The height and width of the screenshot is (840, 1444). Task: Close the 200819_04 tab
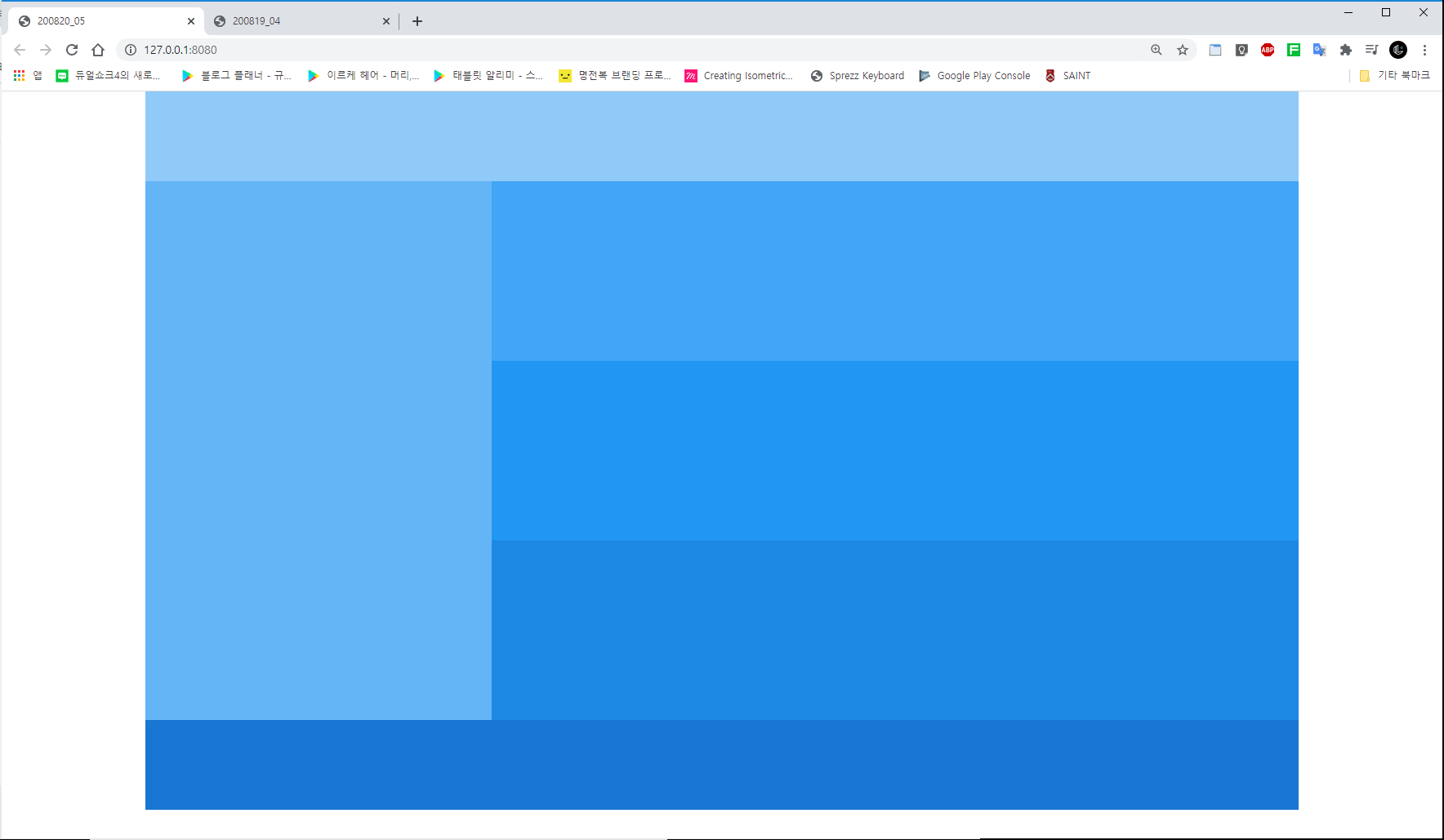point(386,21)
